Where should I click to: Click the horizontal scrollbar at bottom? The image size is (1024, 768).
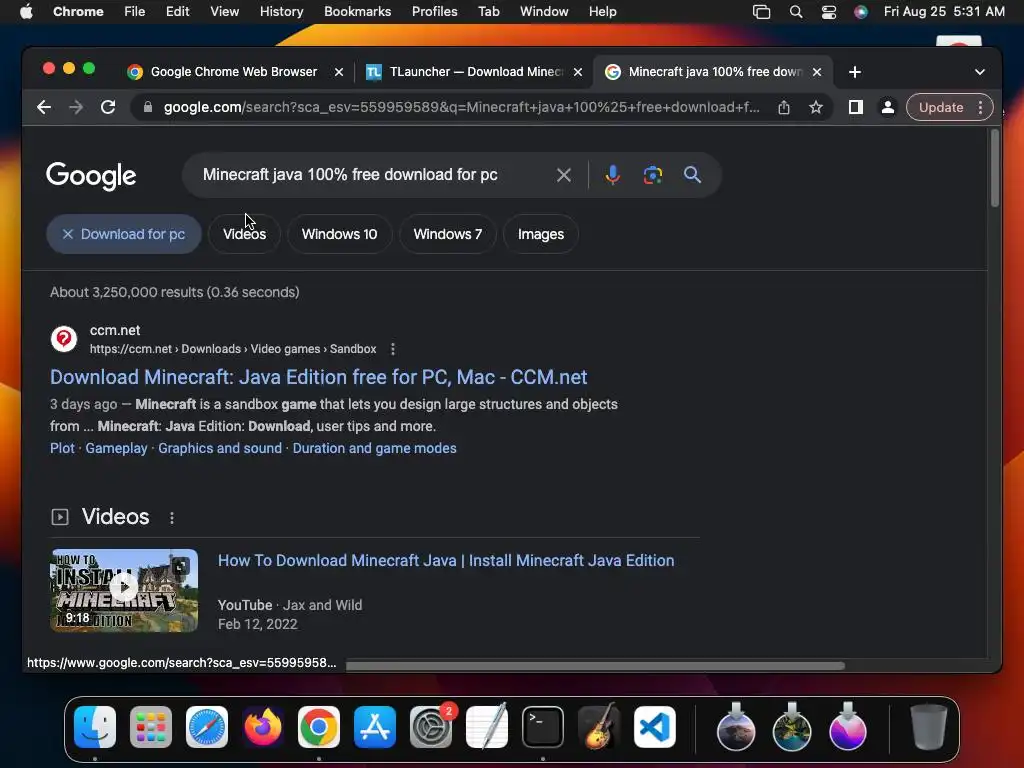point(595,665)
